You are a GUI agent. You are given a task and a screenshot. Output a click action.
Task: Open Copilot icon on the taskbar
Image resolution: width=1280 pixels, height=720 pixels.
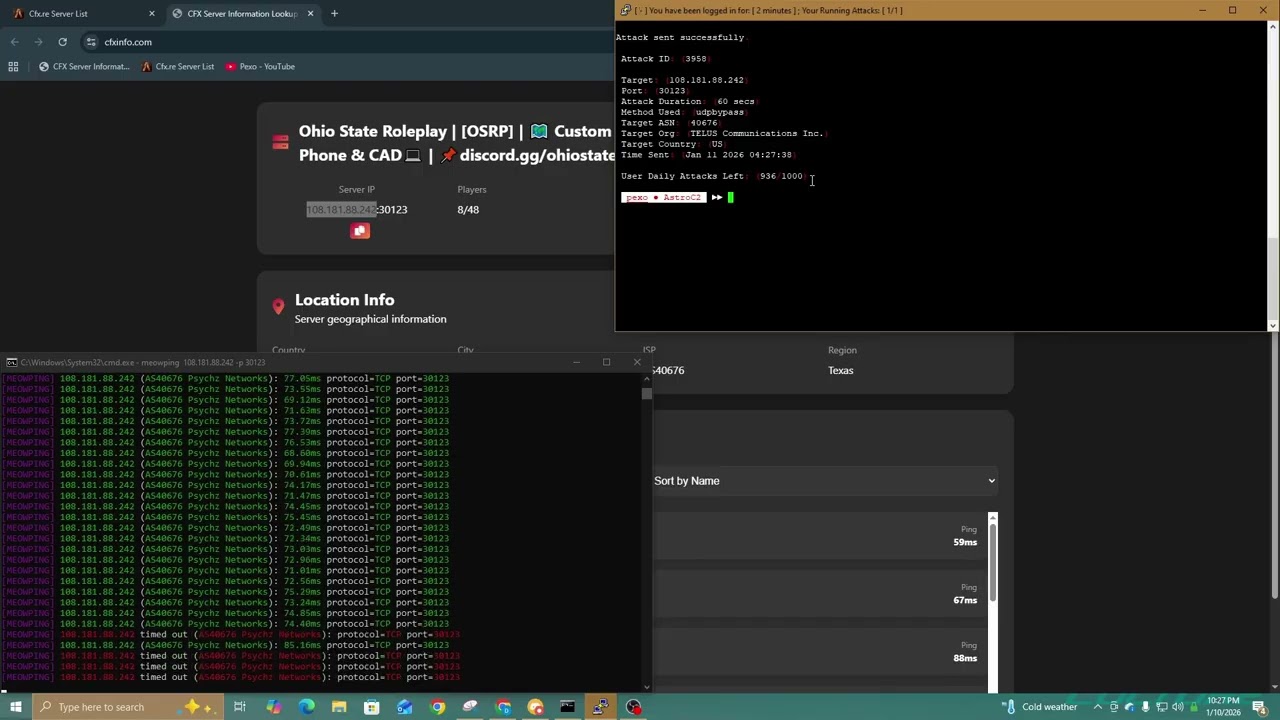[x=273, y=707]
